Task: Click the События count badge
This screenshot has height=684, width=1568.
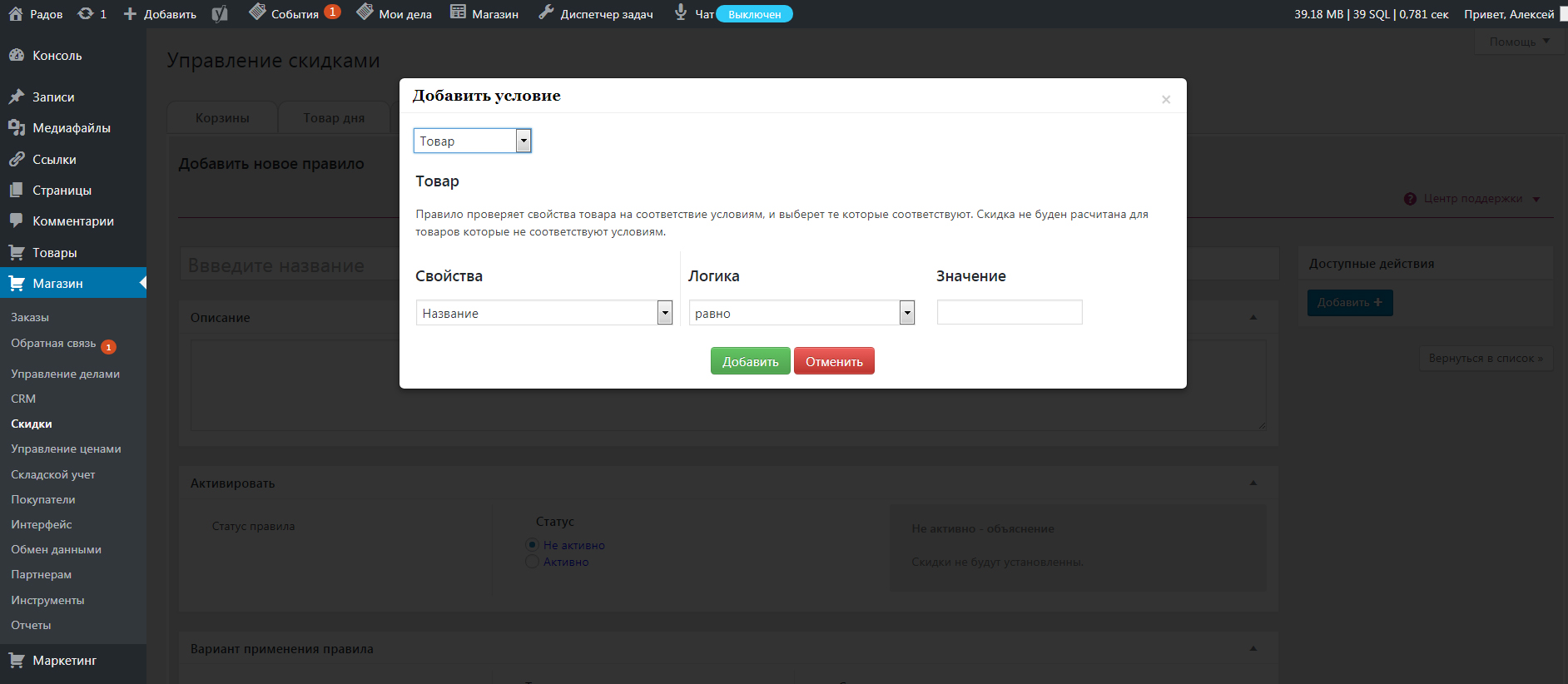Action: pos(332,12)
